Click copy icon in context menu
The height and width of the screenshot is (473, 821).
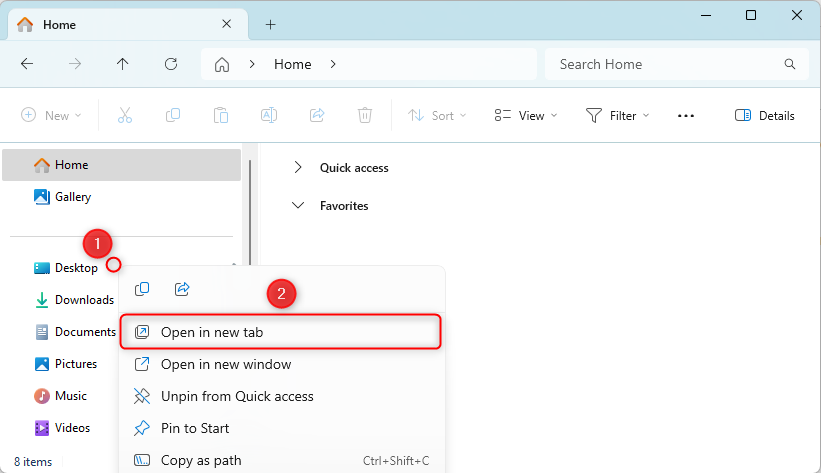pos(142,289)
